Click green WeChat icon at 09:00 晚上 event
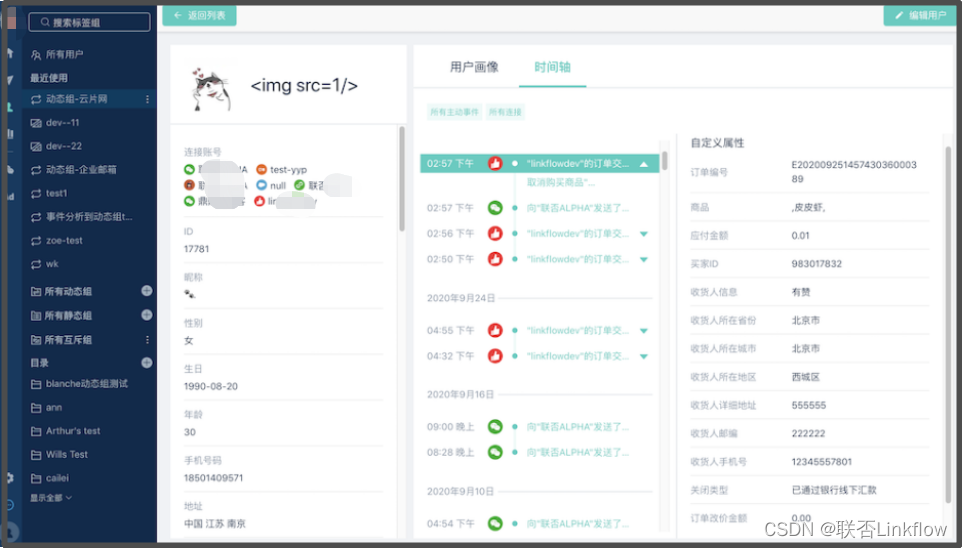The width and height of the screenshot is (962, 548). 494,426
